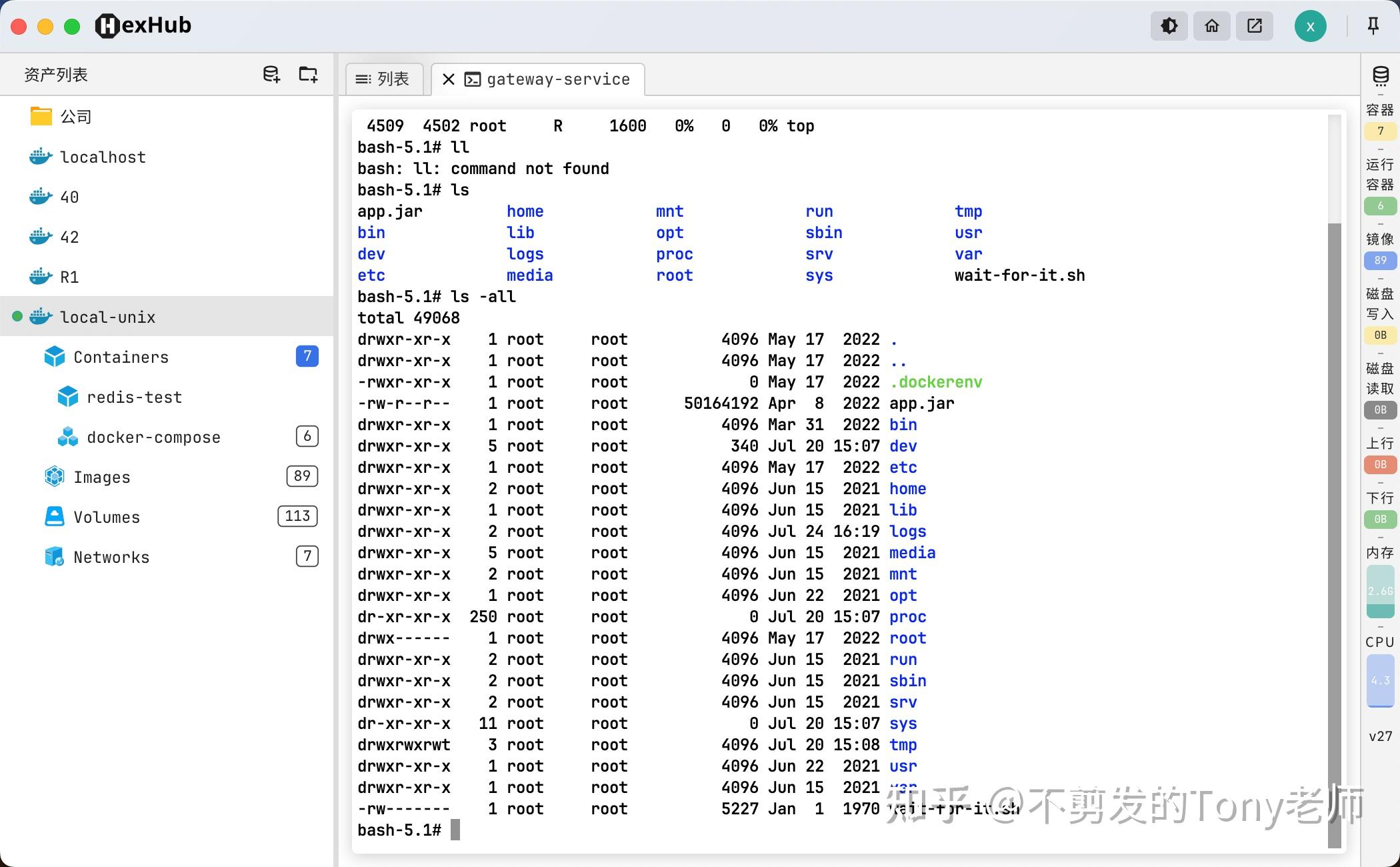Click the CPU usage gauge

(x=1380, y=680)
